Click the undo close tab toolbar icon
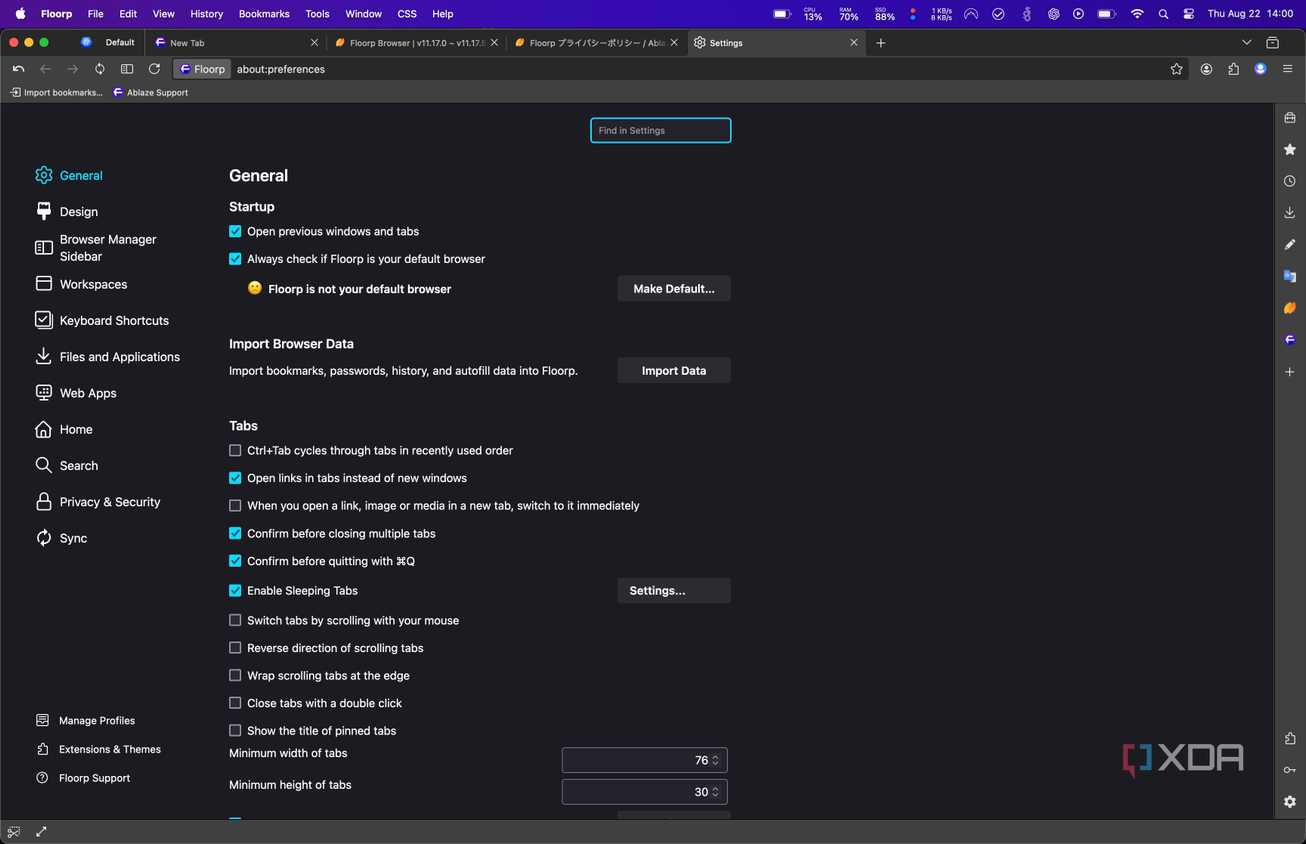The image size is (1306, 844). 18,69
